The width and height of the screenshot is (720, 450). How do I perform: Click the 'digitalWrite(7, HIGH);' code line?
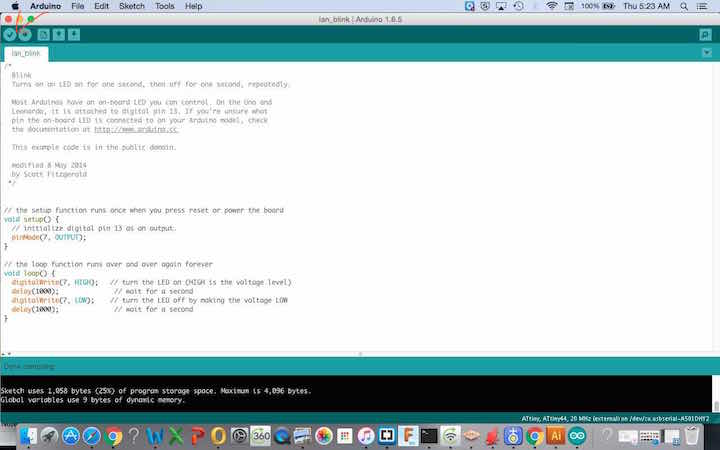pyautogui.click(x=55, y=282)
